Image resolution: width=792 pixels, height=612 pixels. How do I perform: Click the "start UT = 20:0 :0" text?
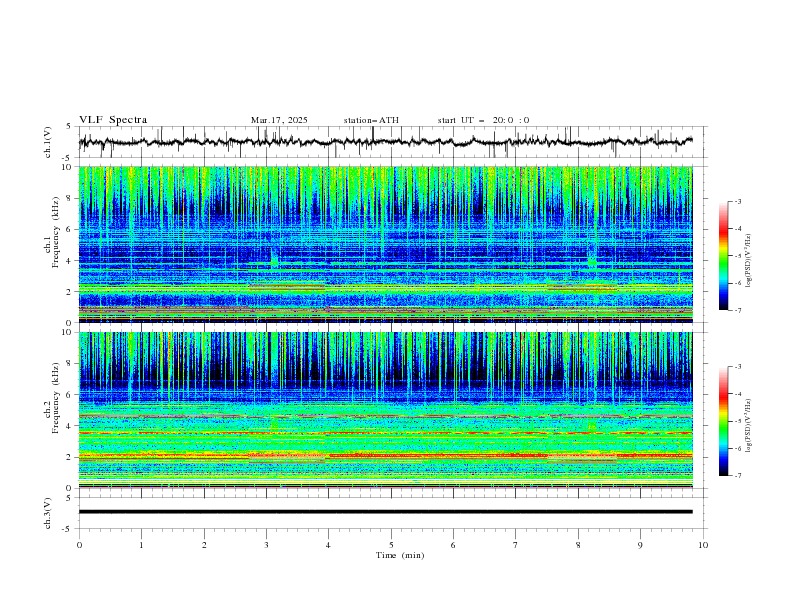[483, 120]
